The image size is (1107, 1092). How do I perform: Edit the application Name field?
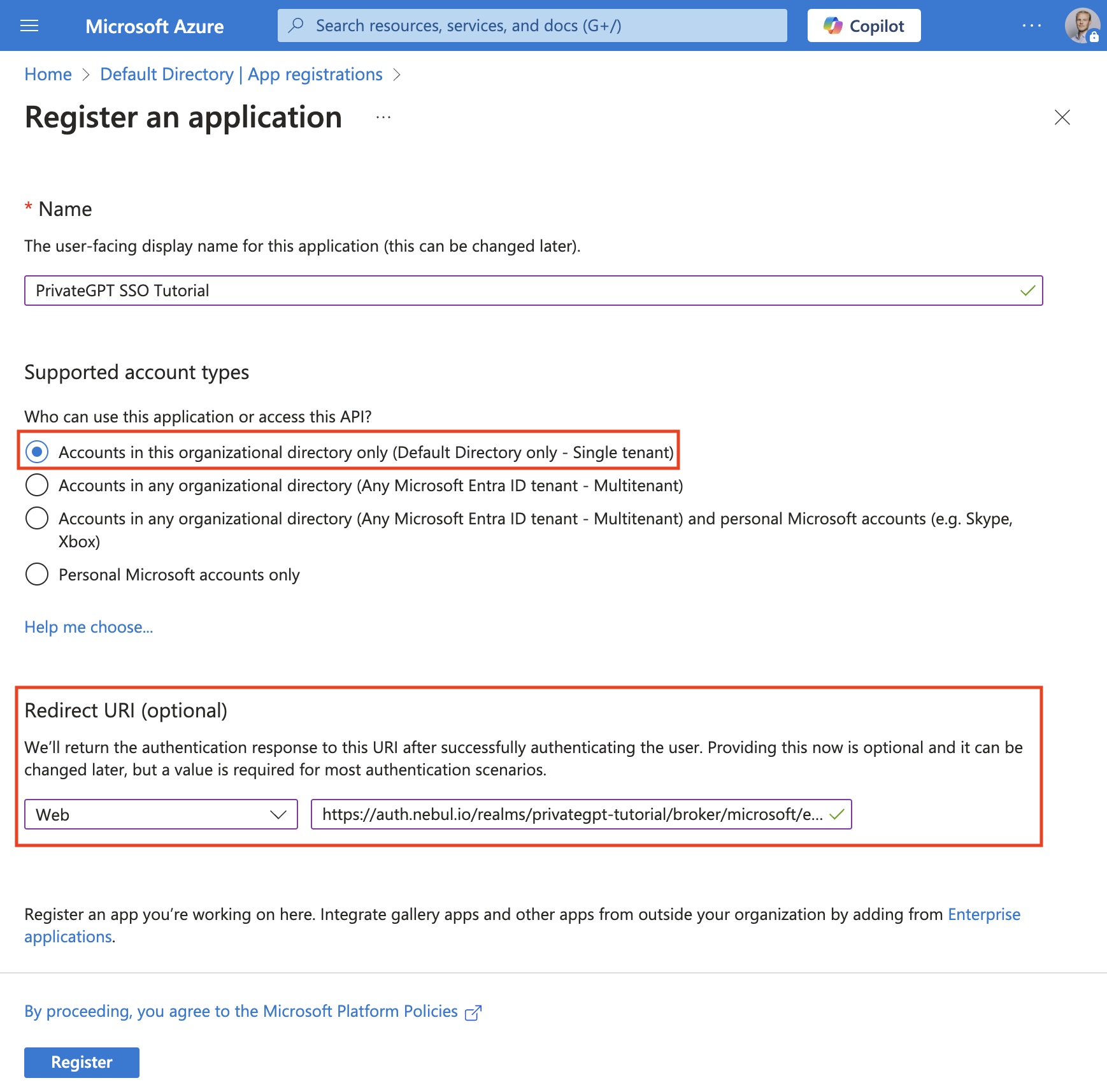click(x=533, y=291)
